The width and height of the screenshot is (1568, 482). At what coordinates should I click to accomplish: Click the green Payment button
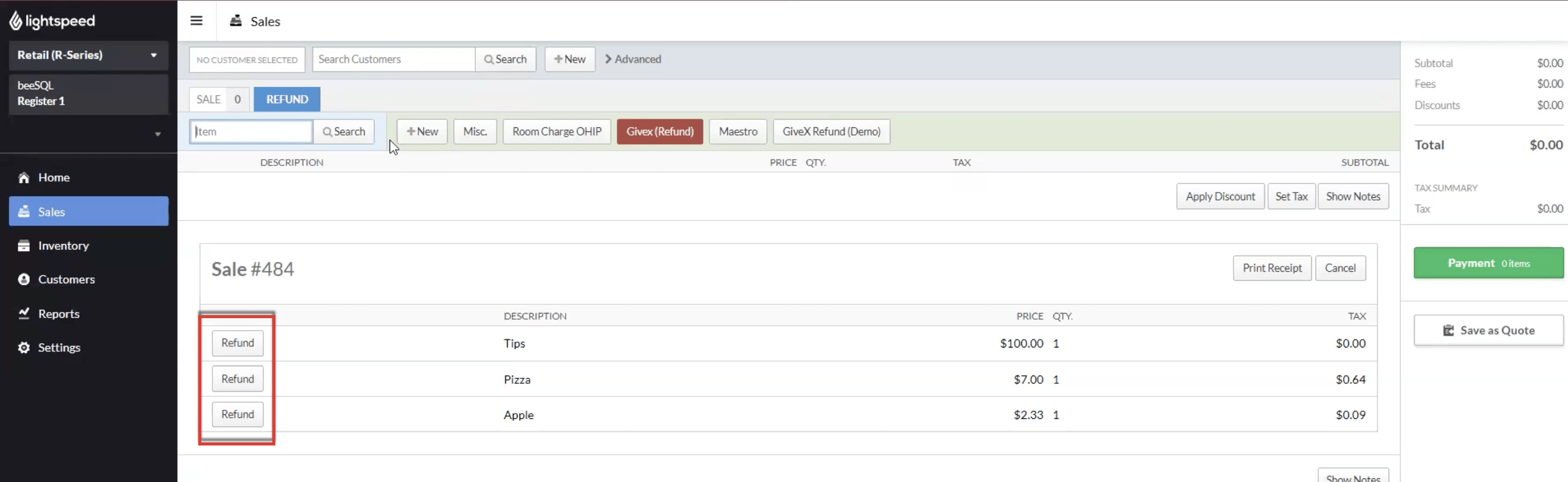(x=1488, y=263)
